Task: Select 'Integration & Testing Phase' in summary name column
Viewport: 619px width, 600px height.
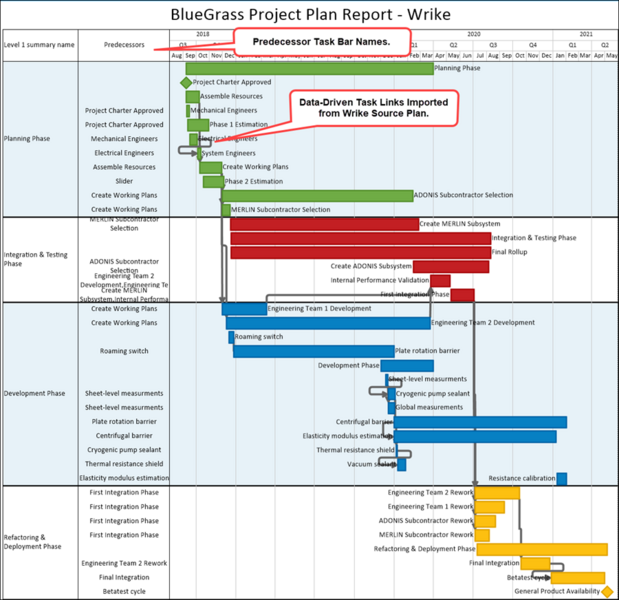Action: click(x=36, y=259)
